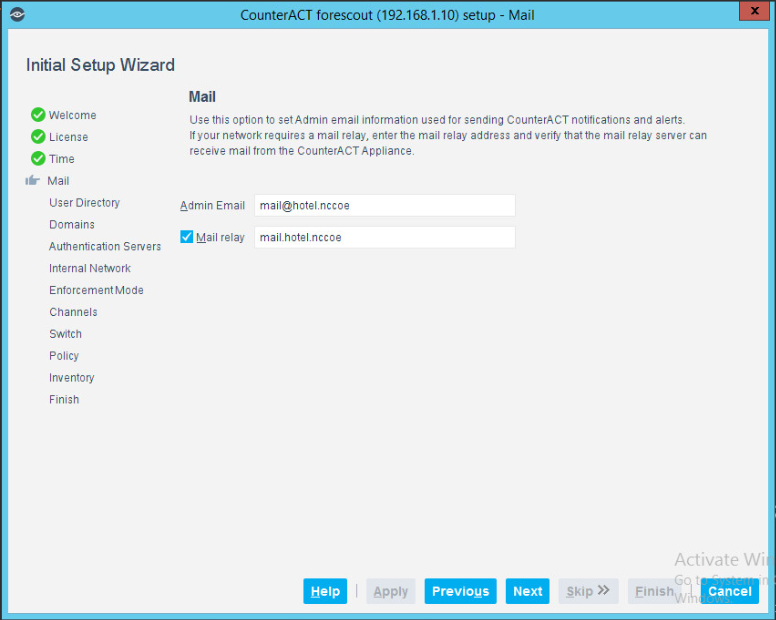Jump to the Enforcement Mode step

tap(97, 290)
